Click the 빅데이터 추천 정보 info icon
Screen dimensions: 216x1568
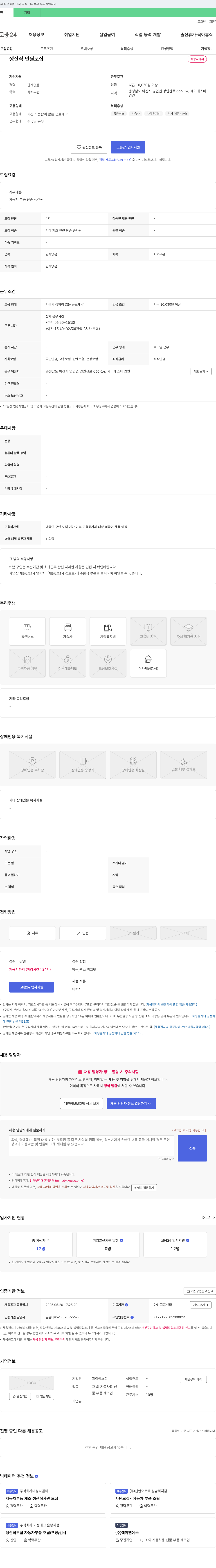(x=37, y=1476)
